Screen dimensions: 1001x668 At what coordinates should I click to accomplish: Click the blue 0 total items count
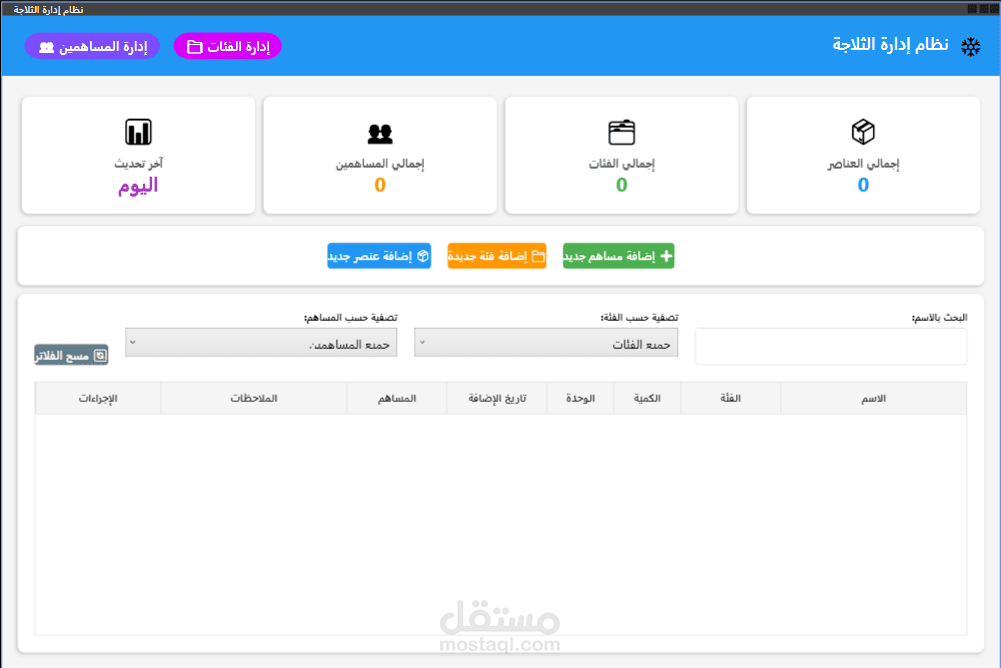click(x=863, y=185)
